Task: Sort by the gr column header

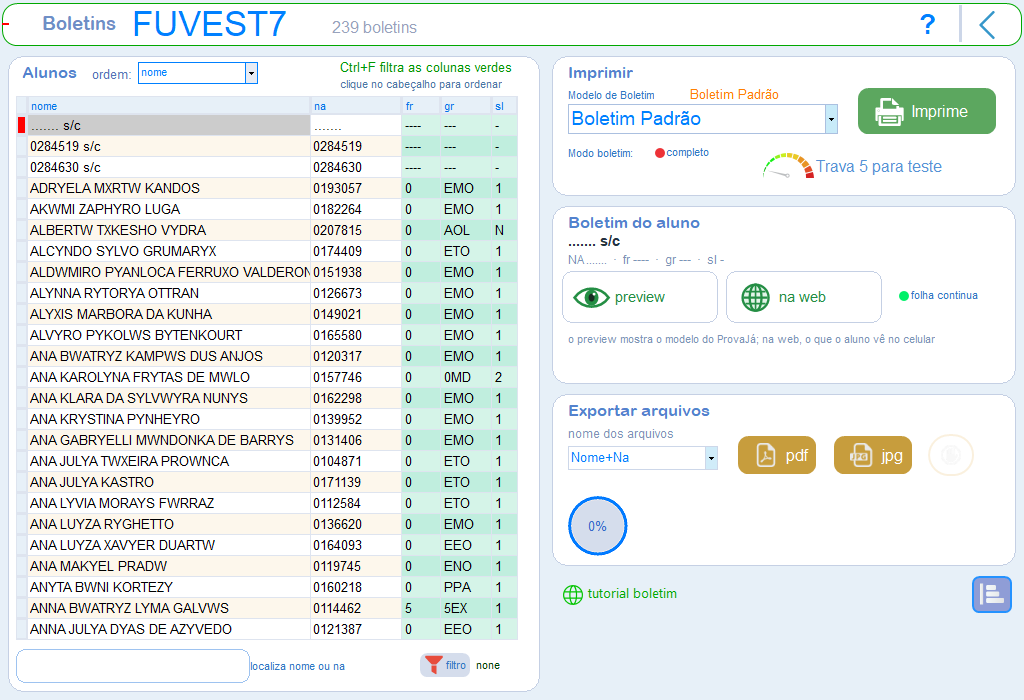Action: pyautogui.click(x=466, y=106)
